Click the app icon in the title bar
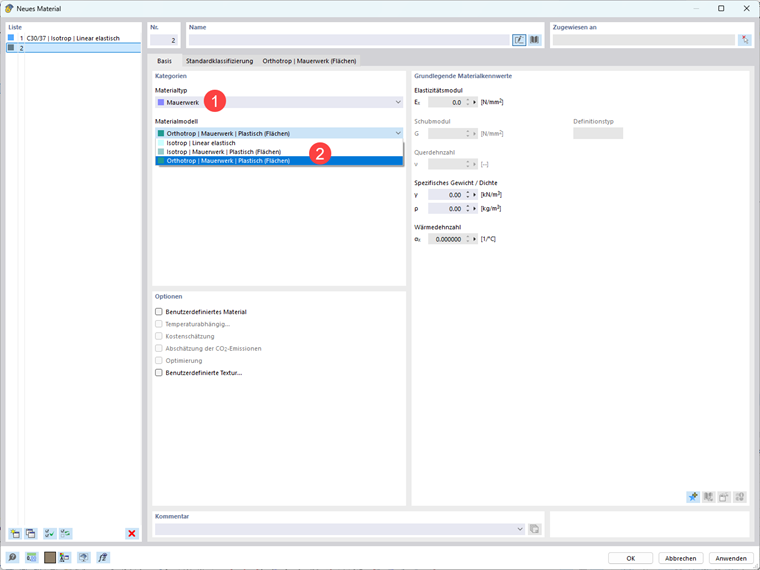 [9, 8]
